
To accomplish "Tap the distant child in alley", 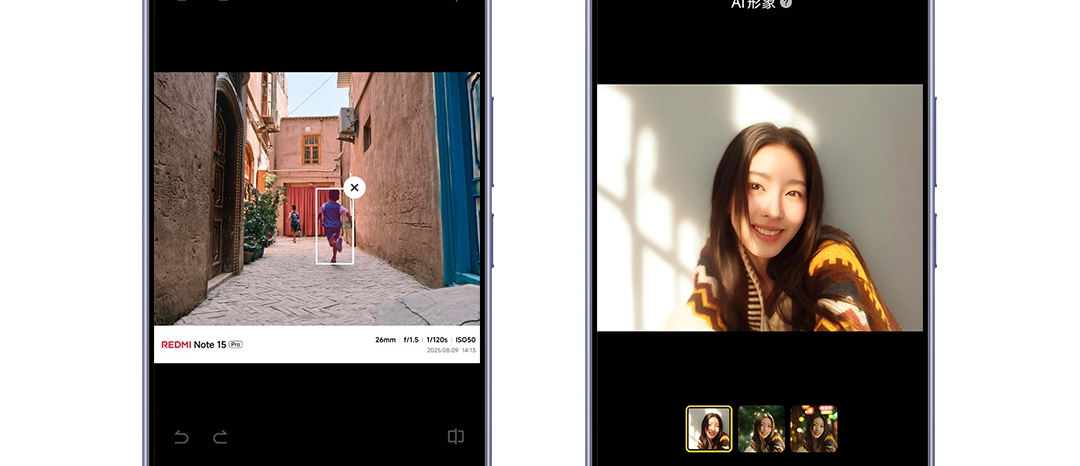I will (294, 221).
